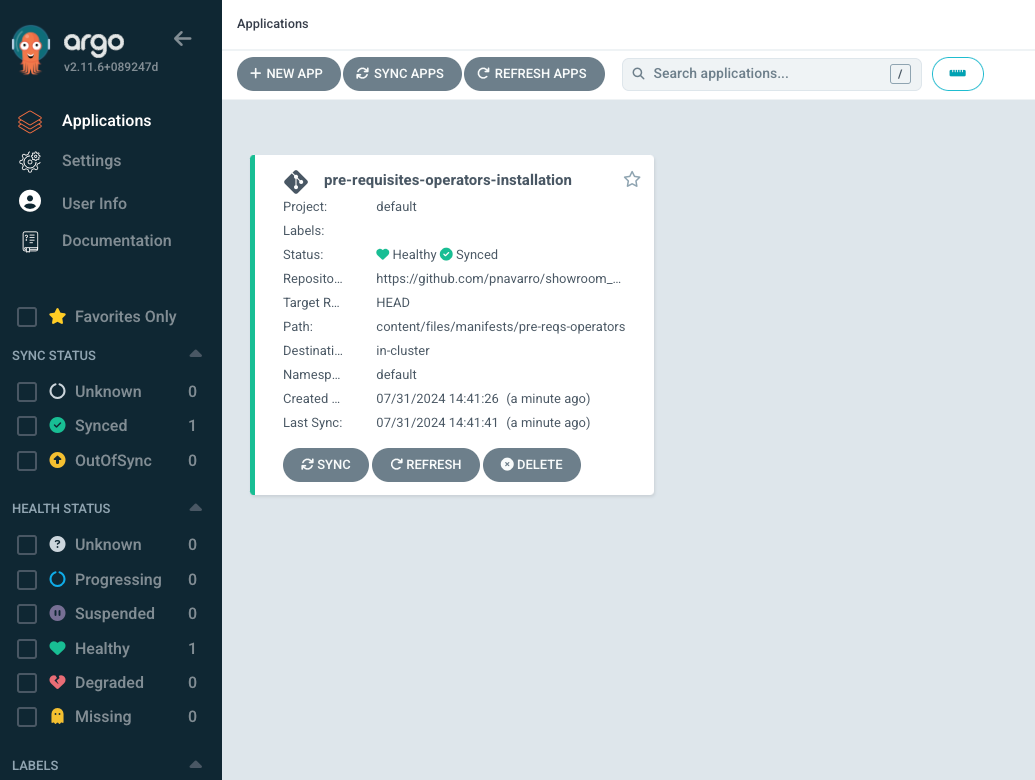
Task: Delete the pre-requisites-operators-installation application
Action: click(531, 465)
